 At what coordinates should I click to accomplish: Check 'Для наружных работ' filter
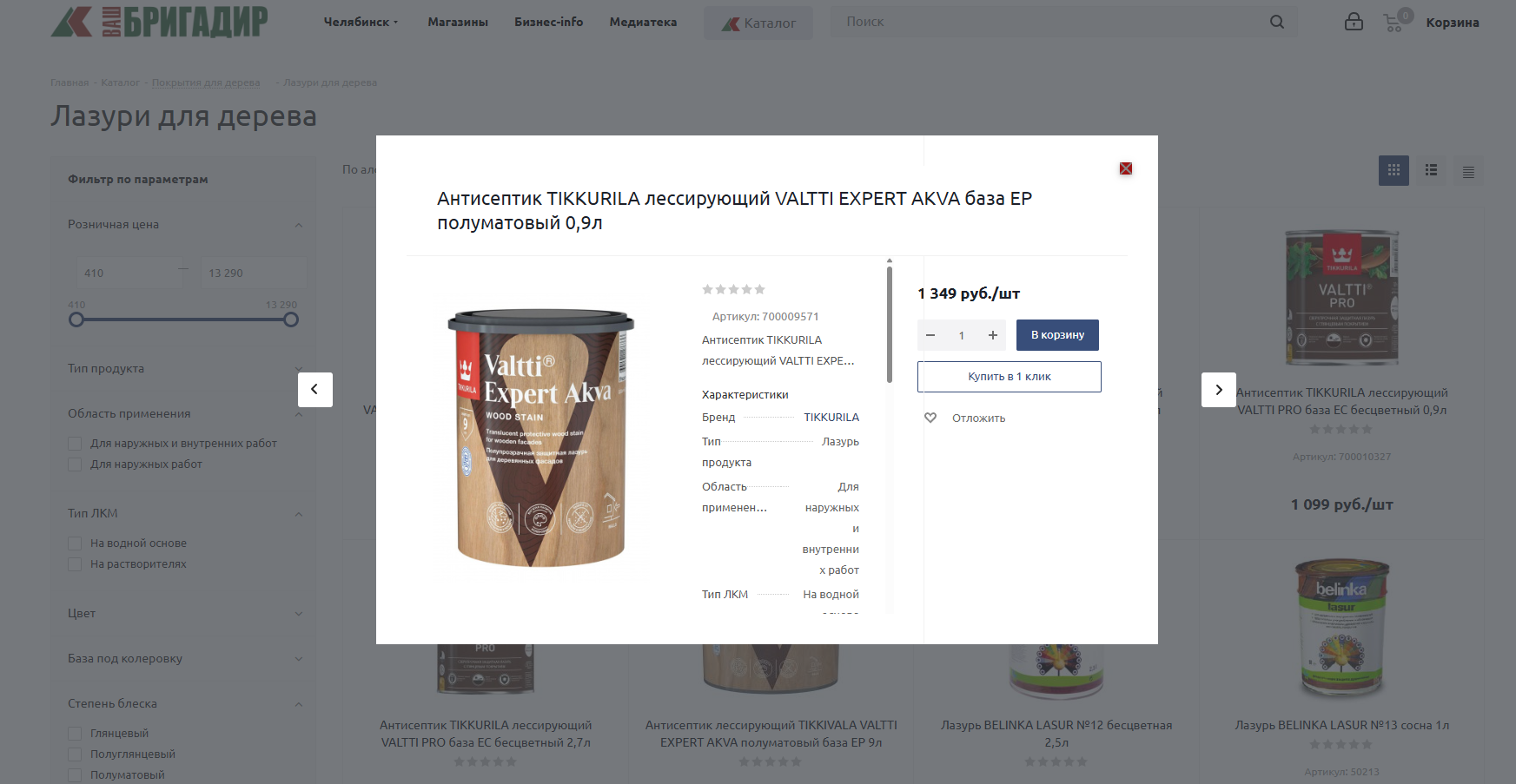[x=75, y=464]
